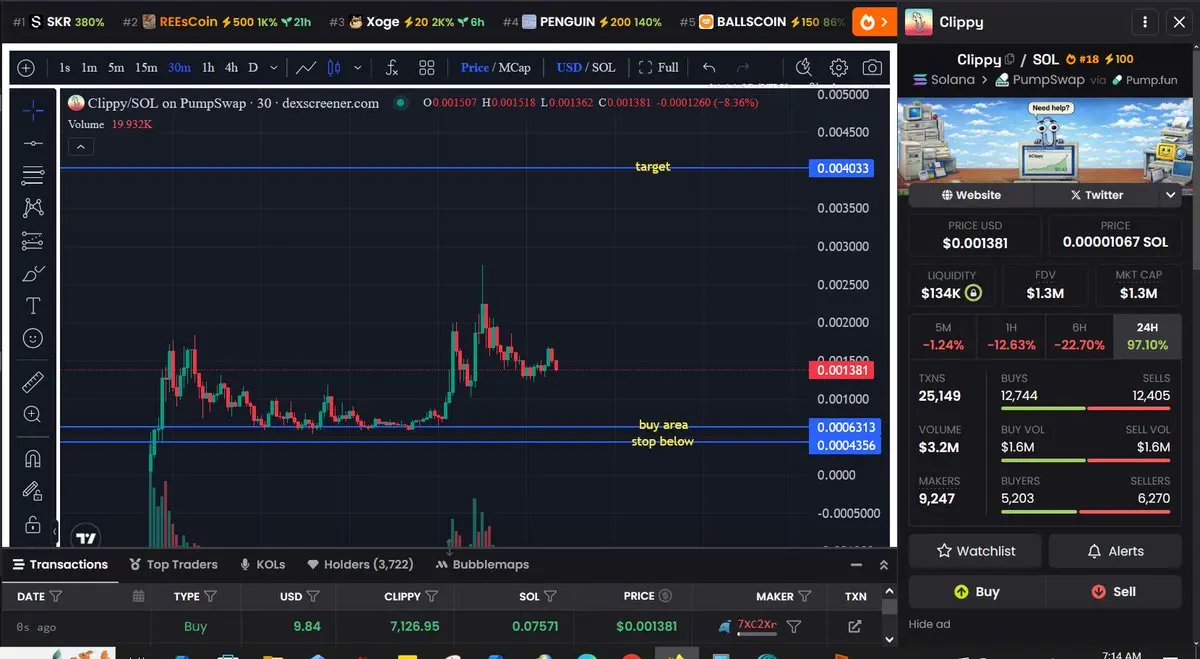This screenshot has height=659, width=1200.
Task: Activate the zoom in tool
Action: tap(33, 415)
